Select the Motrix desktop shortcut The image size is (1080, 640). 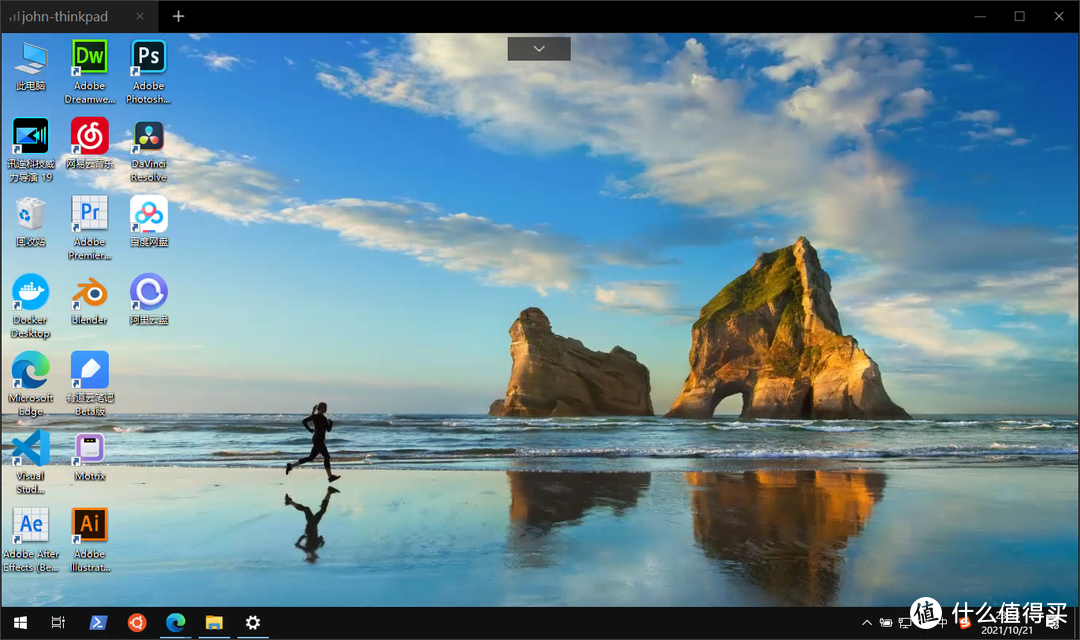[90, 455]
